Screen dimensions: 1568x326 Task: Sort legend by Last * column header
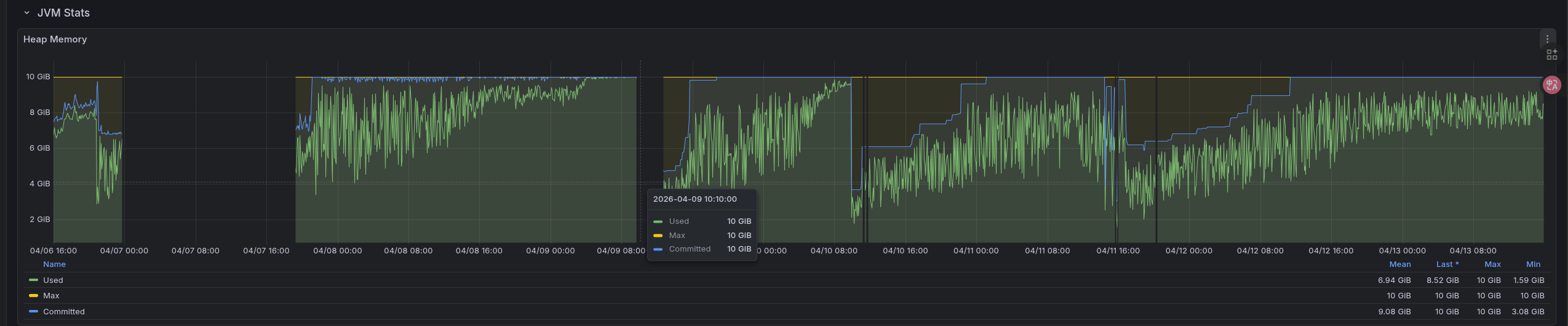1447,264
